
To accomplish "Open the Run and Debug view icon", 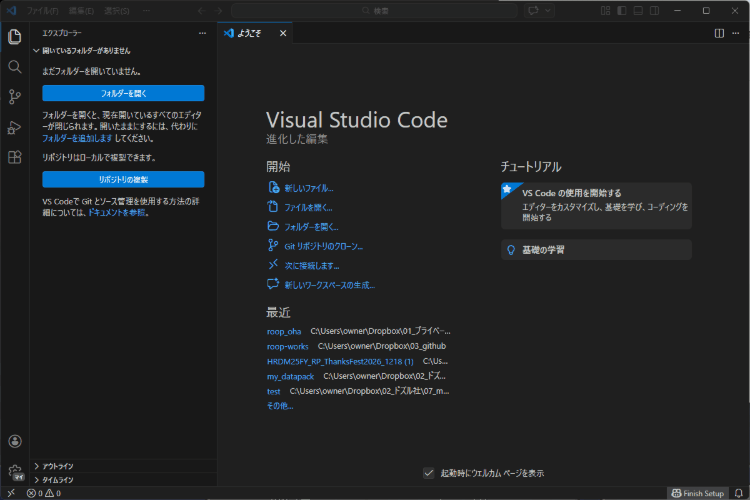I will click(15, 127).
